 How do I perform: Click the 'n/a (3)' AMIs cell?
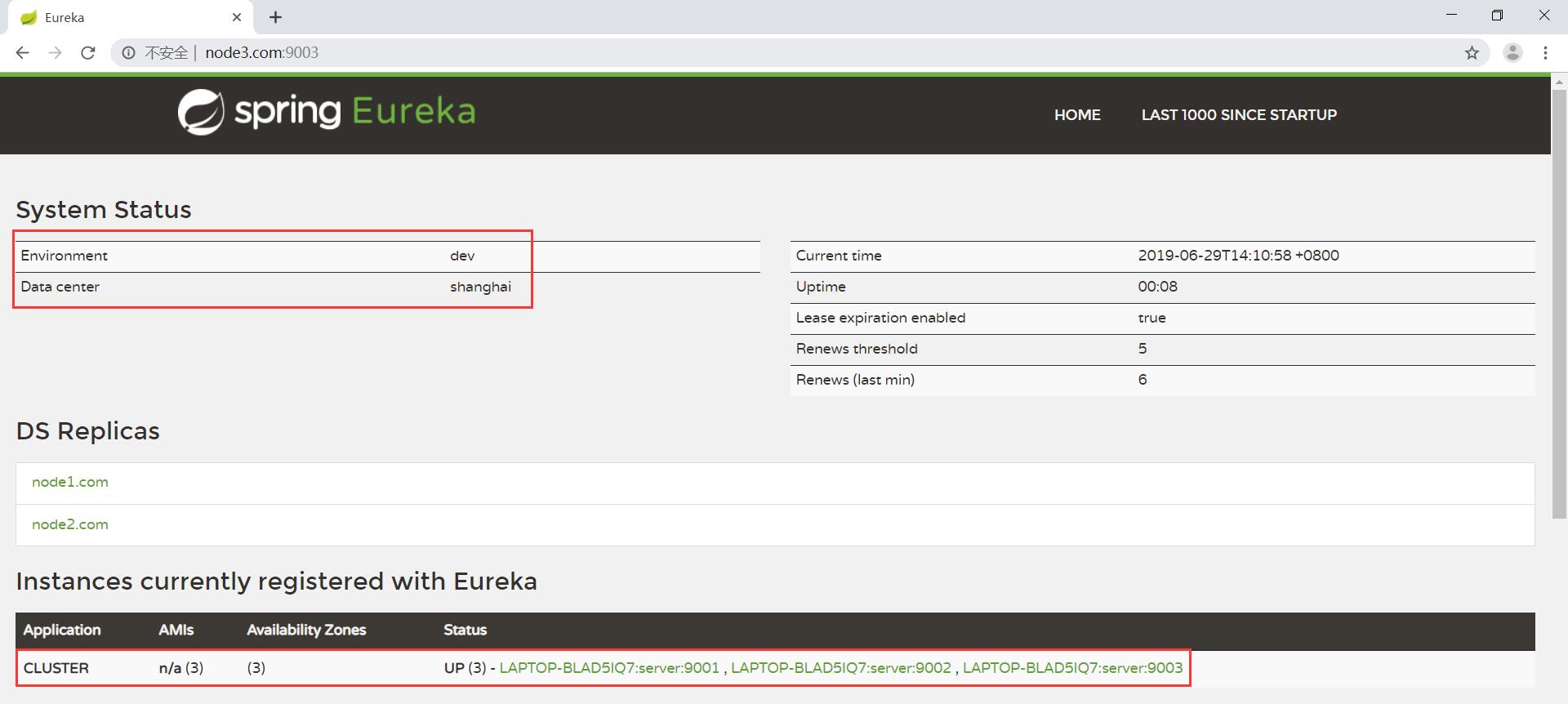coord(181,668)
